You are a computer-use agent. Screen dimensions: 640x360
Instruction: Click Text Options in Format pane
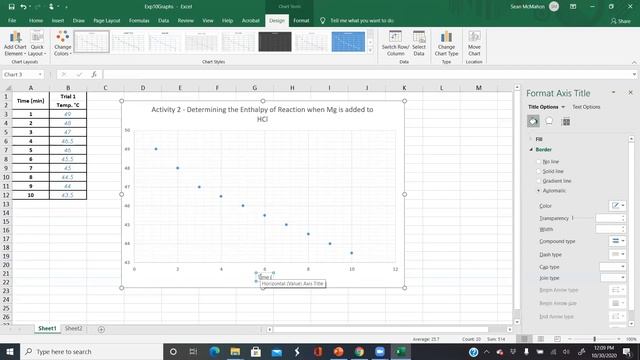point(586,107)
